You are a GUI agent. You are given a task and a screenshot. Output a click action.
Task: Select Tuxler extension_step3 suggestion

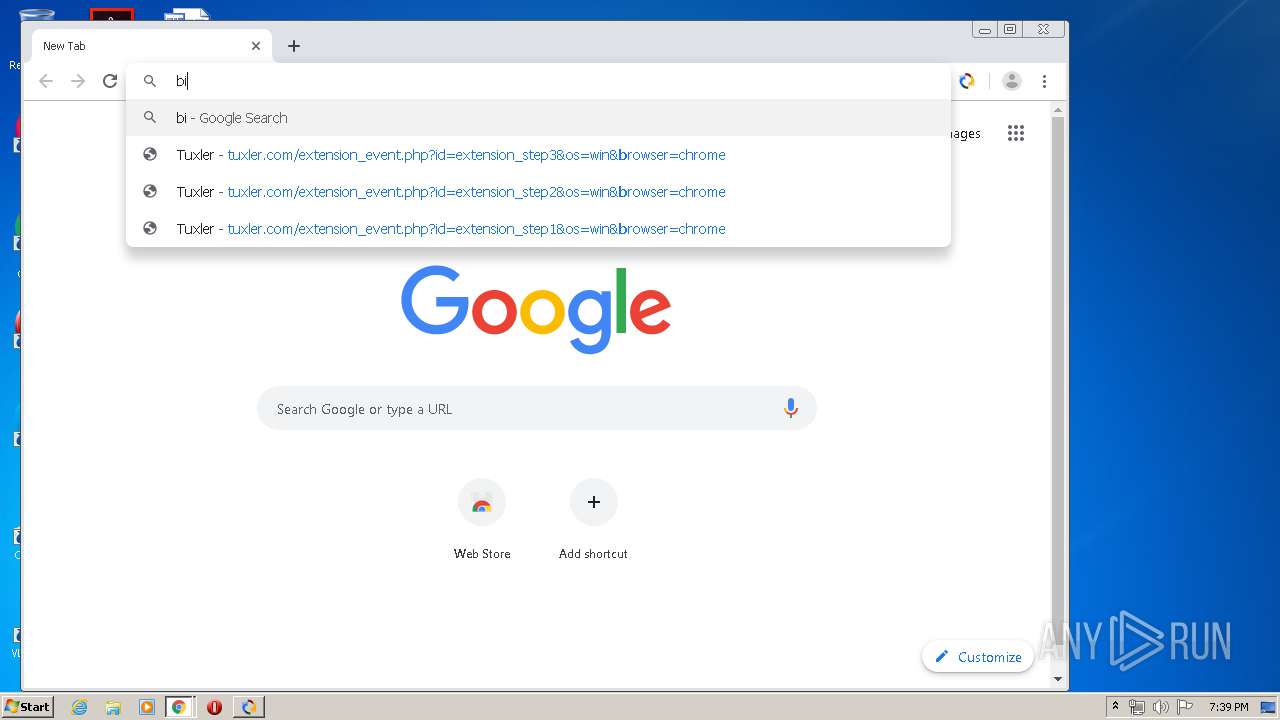[538, 154]
